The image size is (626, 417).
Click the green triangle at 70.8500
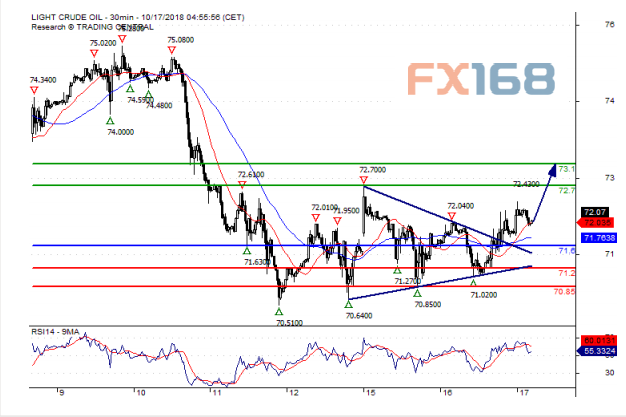[417, 292]
